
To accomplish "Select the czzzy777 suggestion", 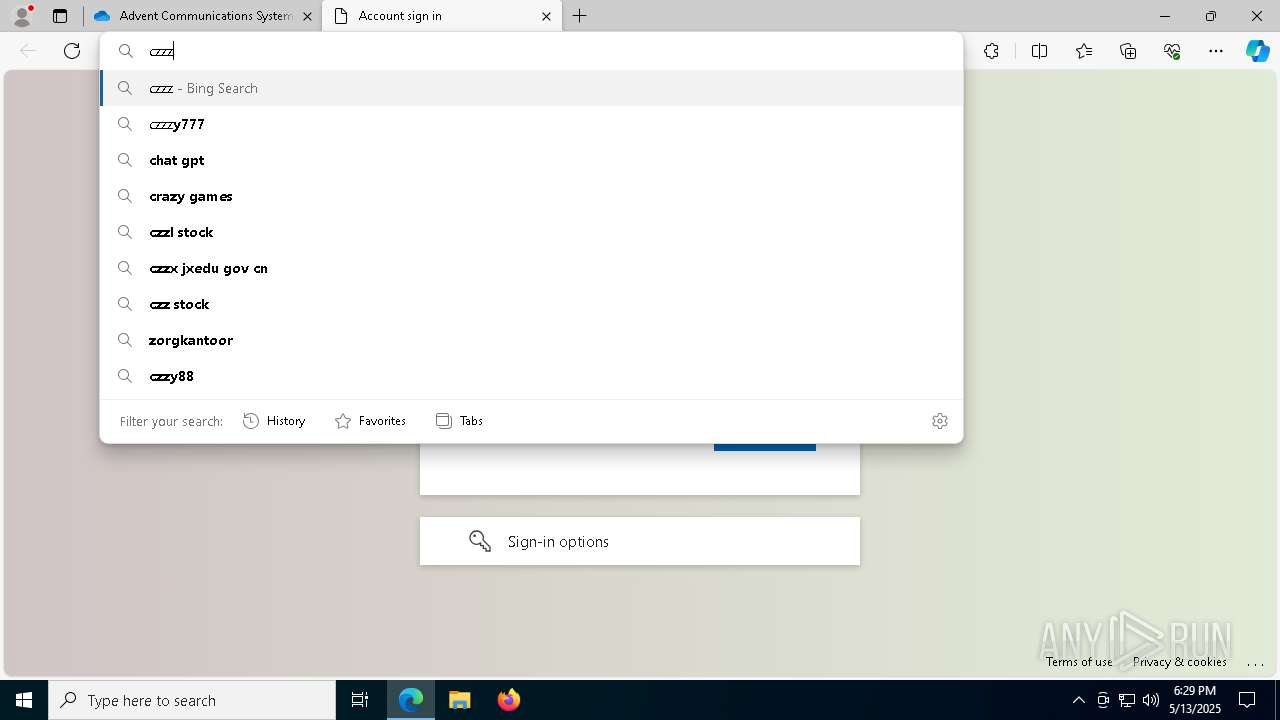I will pyautogui.click(x=532, y=124).
